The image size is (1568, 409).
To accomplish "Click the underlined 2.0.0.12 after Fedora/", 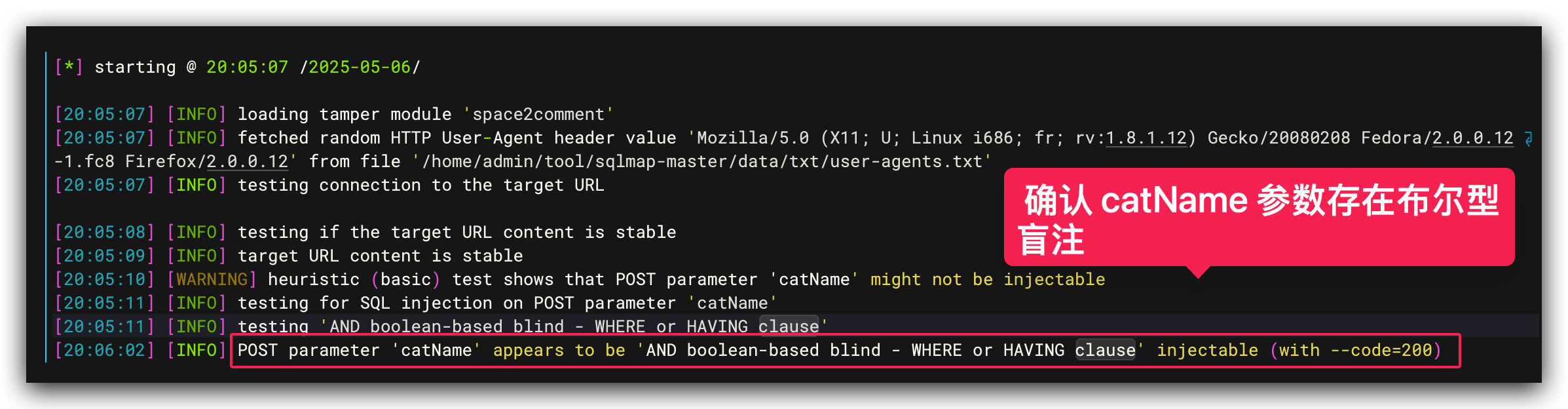I will click(x=1472, y=138).
